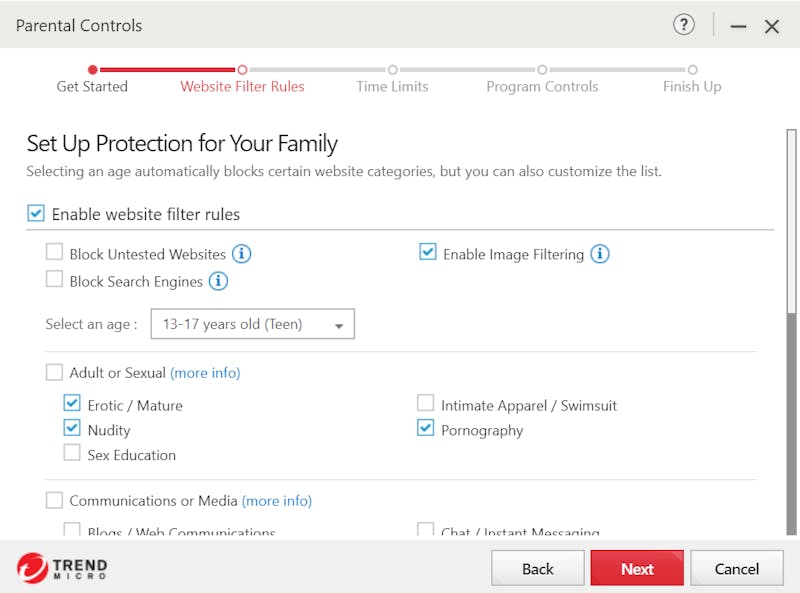This screenshot has height=593, width=800.
Task: Select the Adult or Sexual group checkbox
Action: pyautogui.click(x=54, y=372)
